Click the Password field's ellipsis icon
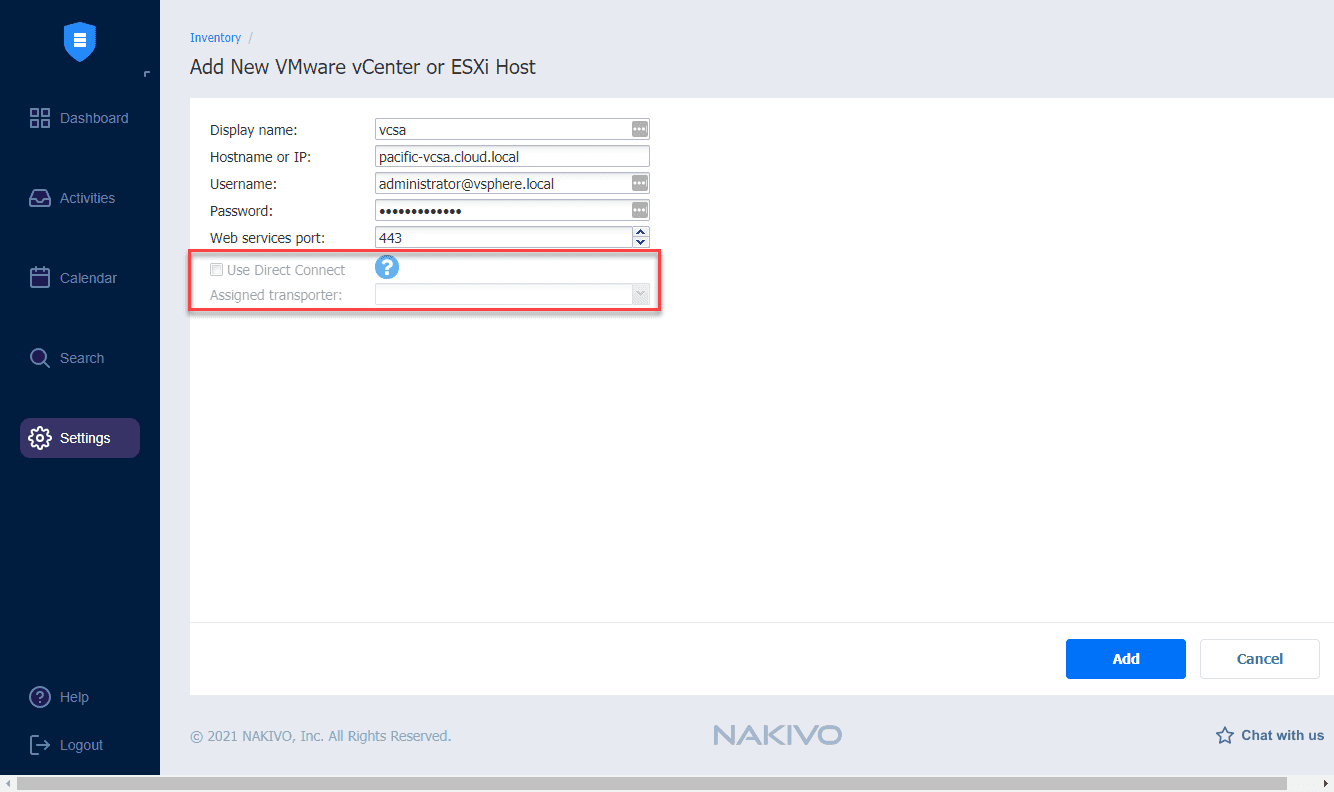Screen dimensions: 1334x792 click(640, 210)
